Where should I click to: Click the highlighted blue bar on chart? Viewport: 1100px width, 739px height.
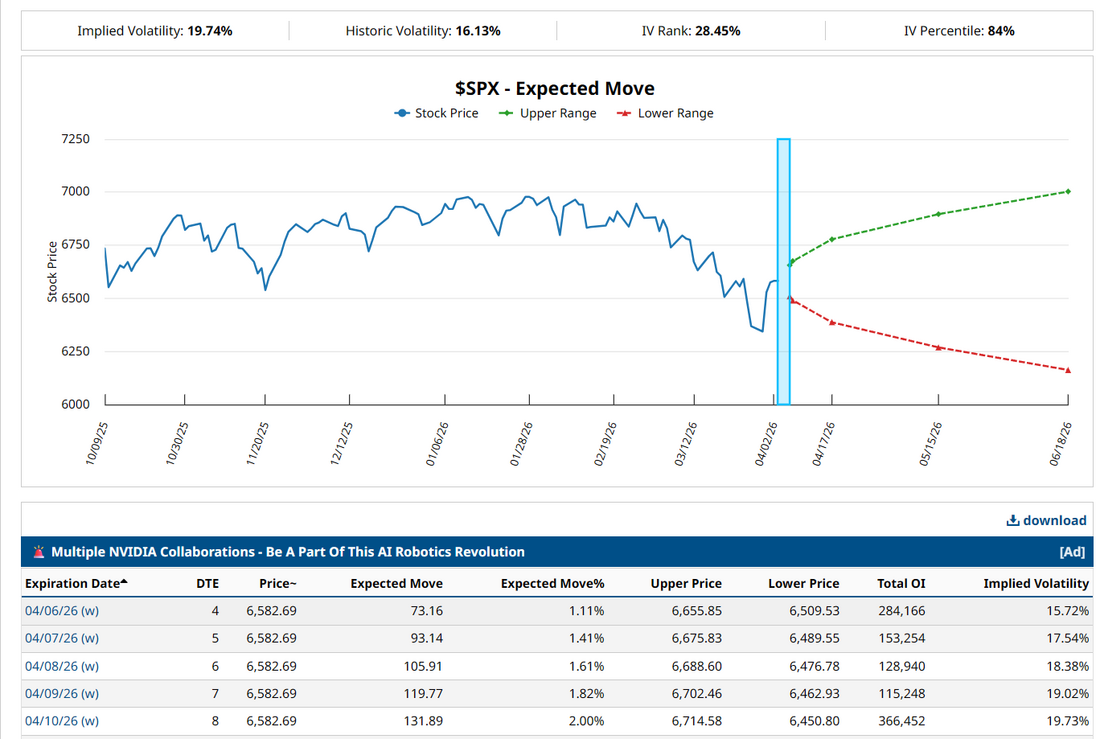783,271
